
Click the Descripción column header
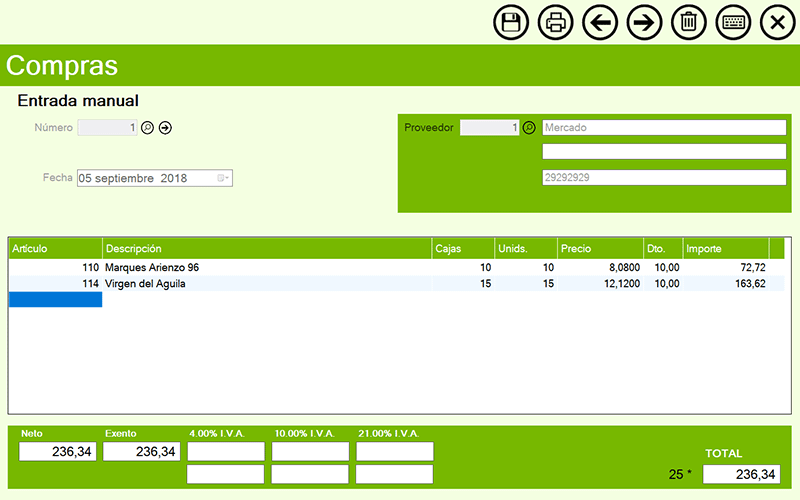(x=266, y=248)
